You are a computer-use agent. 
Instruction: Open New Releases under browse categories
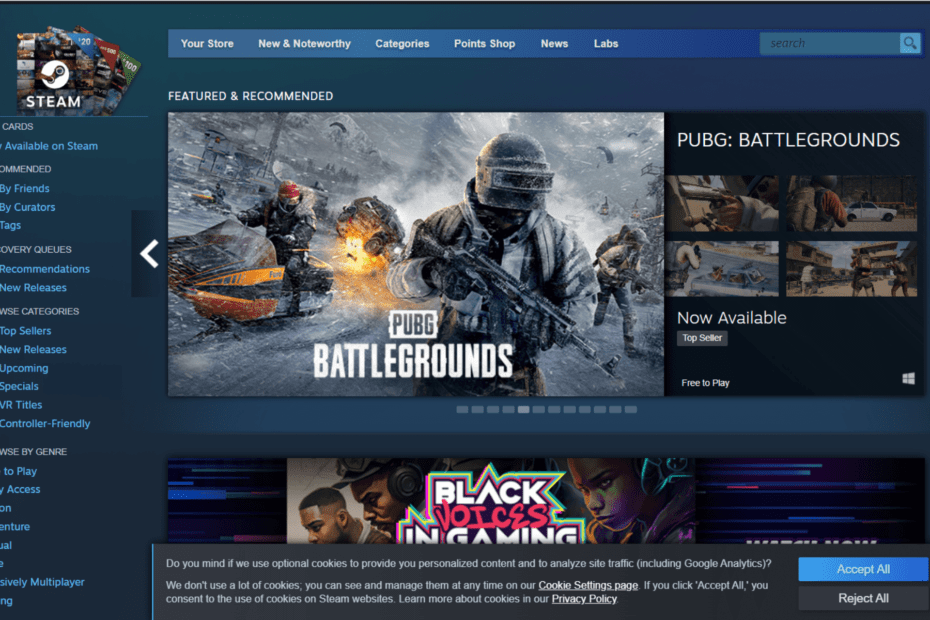click(33, 349)
